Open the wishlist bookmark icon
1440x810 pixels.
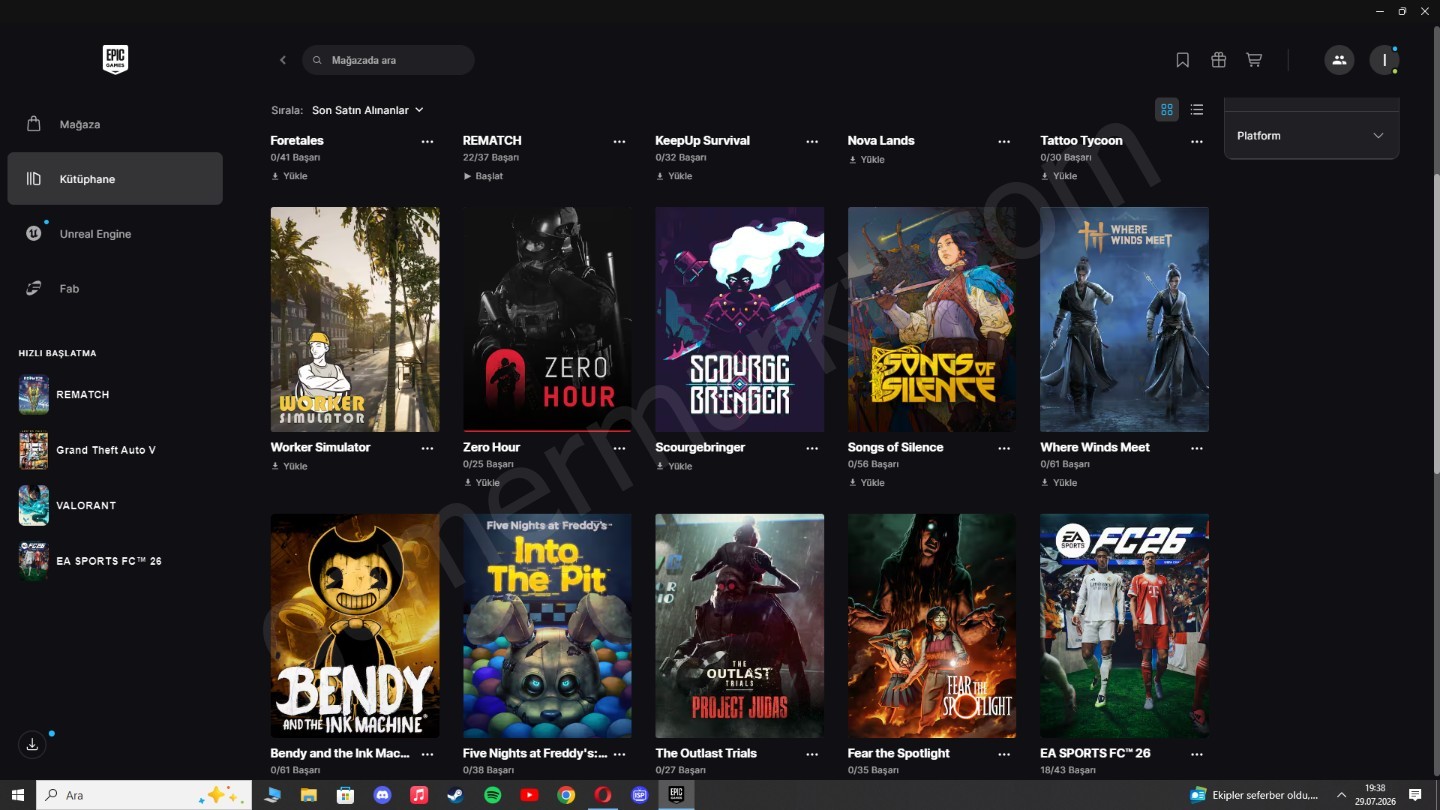pyautogui.click(x=1182, y=60)
